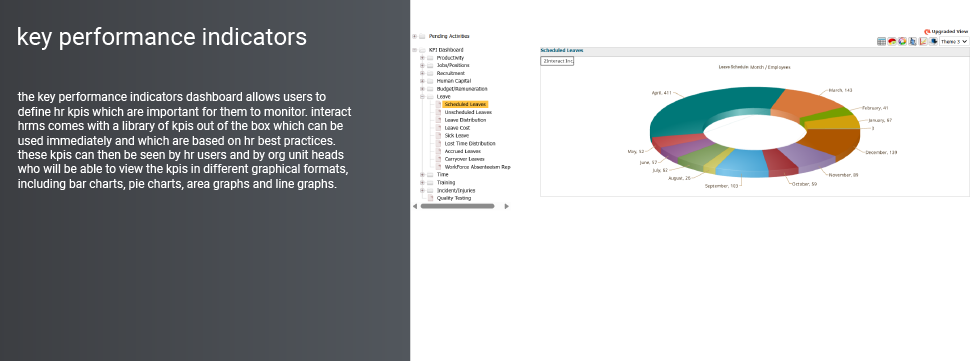
Task: Expand the Productivity folder node
Action: [x=422, y=58]
